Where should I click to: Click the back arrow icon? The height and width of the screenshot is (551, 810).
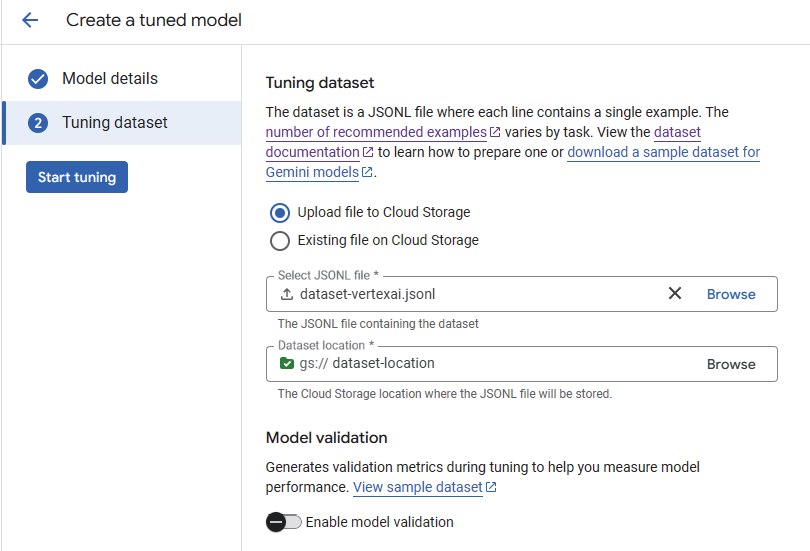pyautogui.click(x=30, y=20)
